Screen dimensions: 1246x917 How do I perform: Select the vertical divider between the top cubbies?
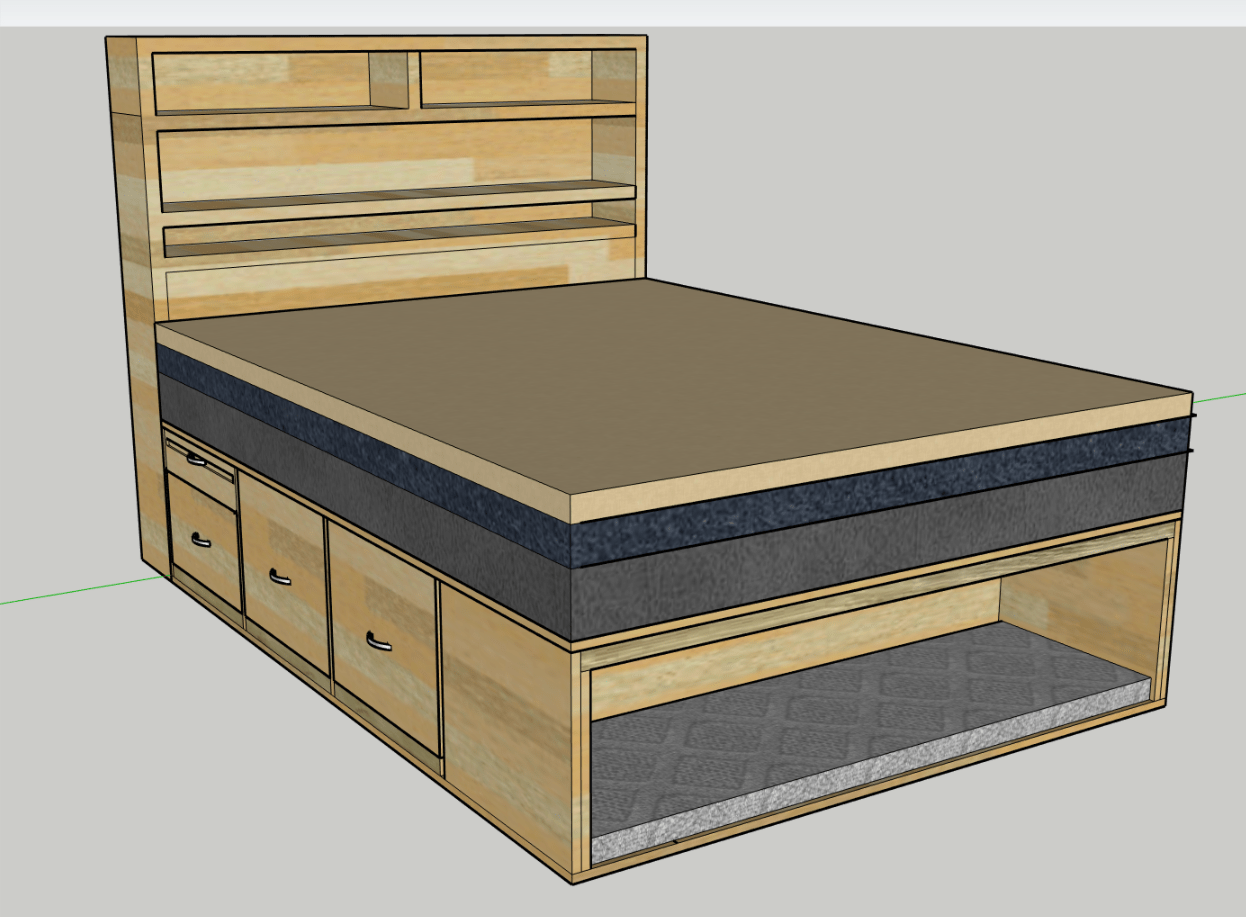pyautogui.click(x=414, y=80)
